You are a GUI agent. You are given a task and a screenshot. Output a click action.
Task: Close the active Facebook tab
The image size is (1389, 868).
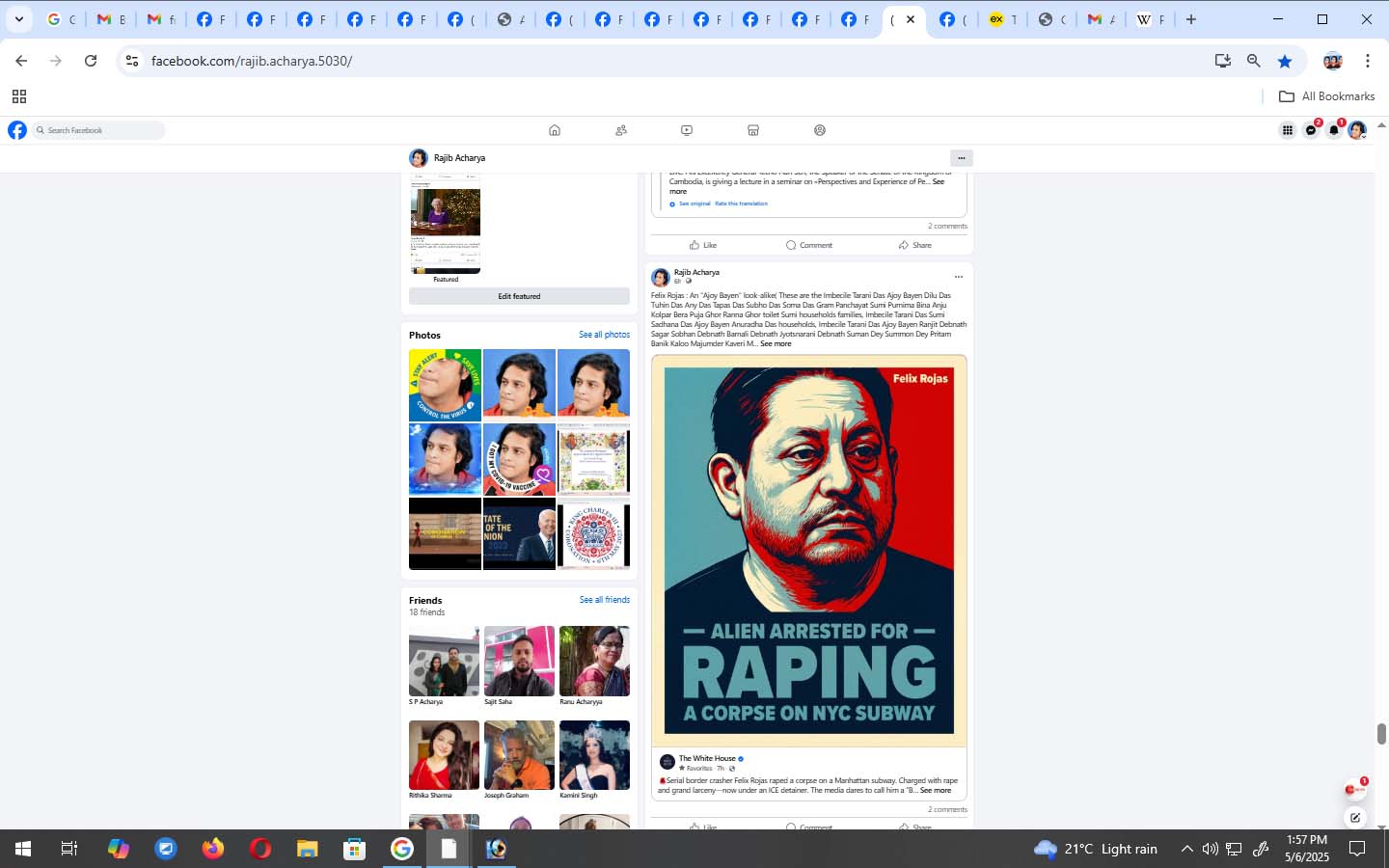[910, 19]
